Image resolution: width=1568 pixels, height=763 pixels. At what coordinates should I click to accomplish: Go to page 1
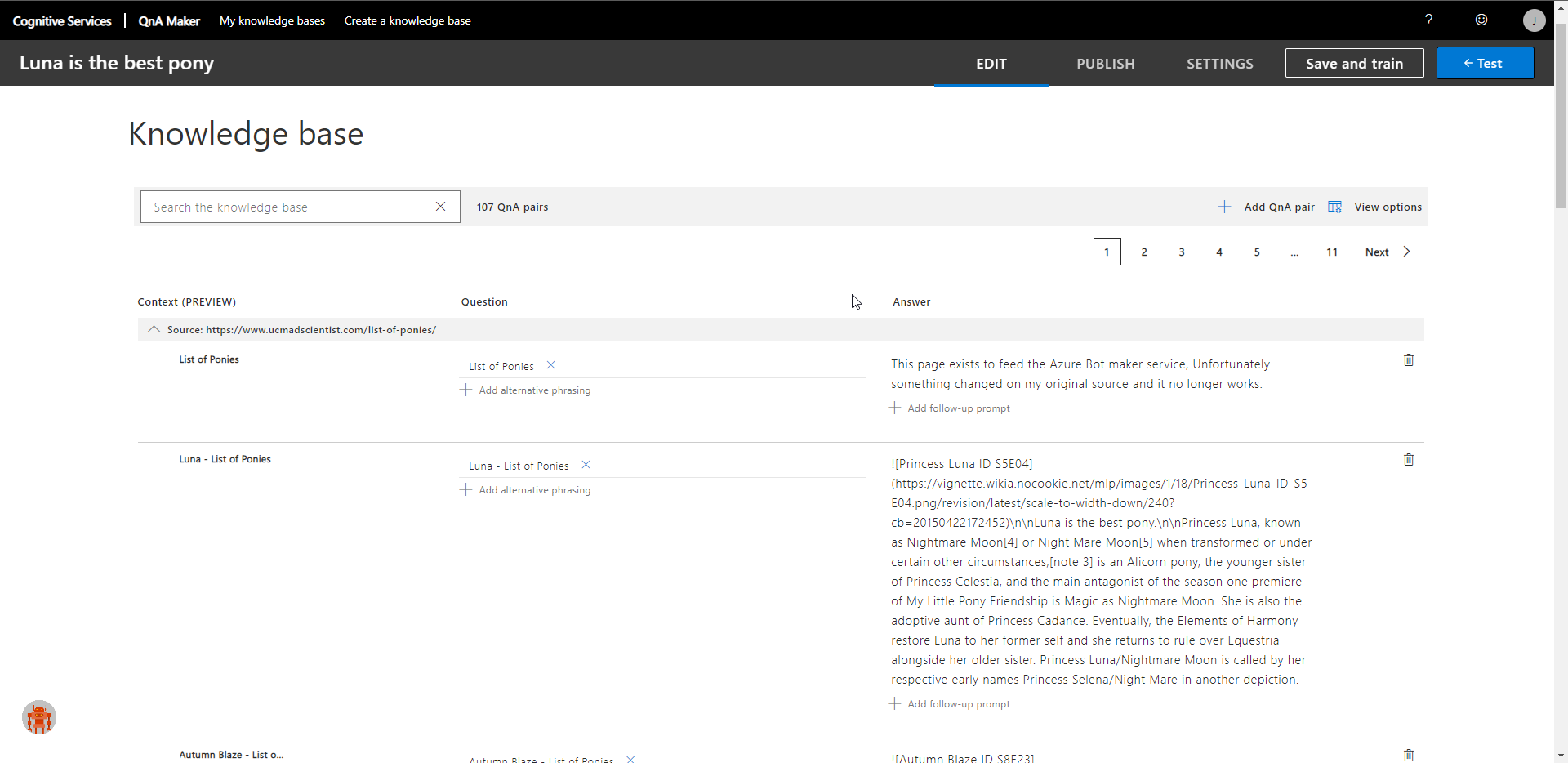coord(1107,252)
